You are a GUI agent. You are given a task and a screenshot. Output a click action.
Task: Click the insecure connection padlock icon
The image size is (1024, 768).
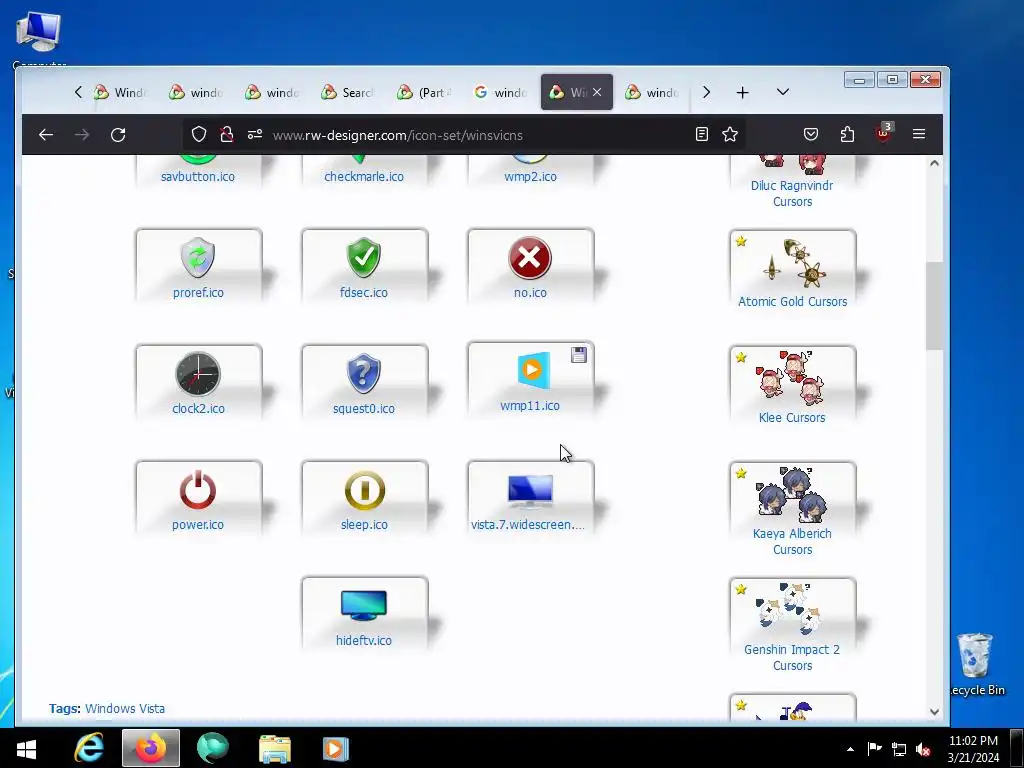pos(227,135)
